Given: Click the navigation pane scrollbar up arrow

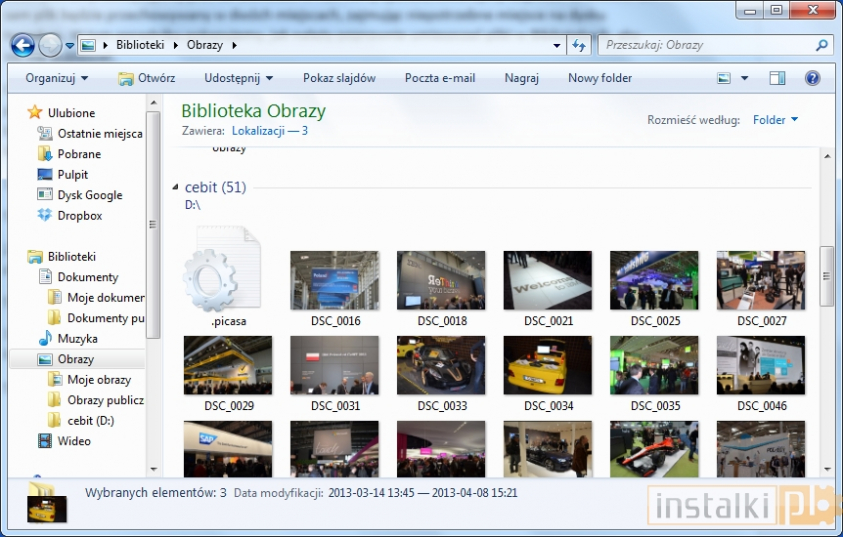Looking at the screenshot, I should point(154,103).
